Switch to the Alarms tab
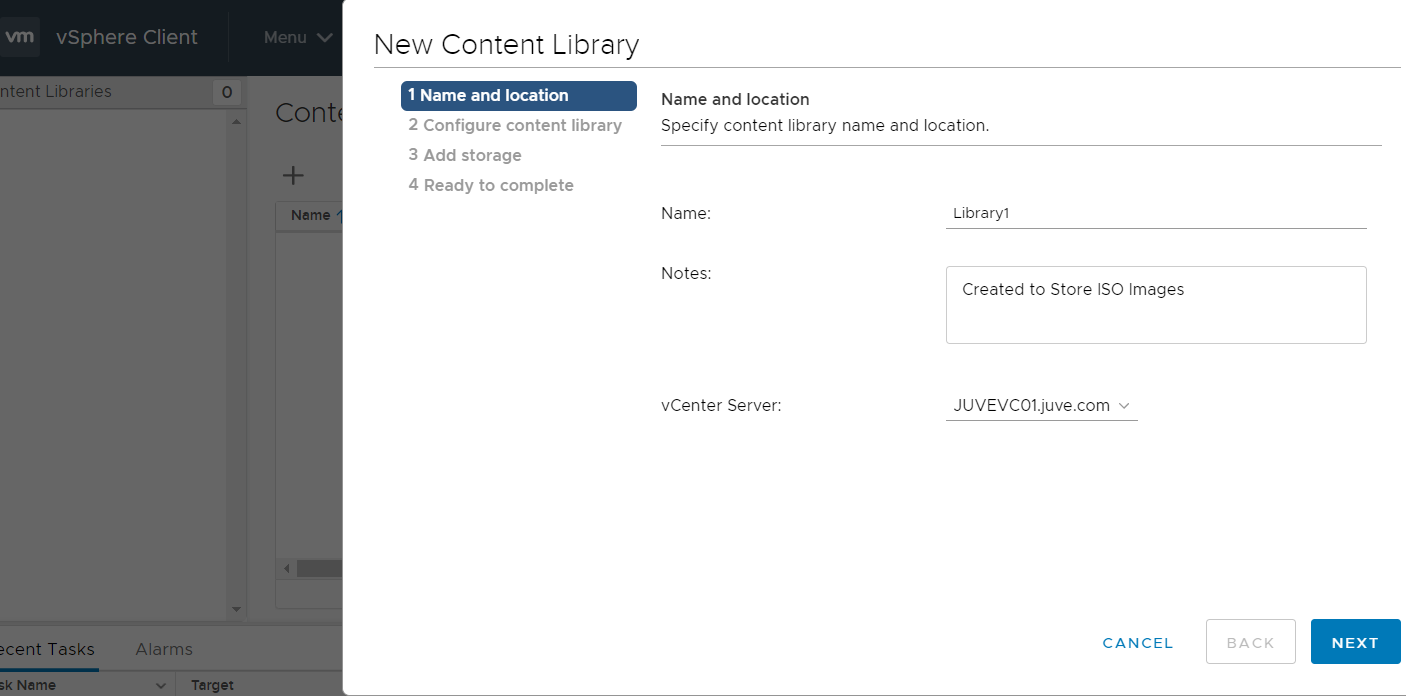The width and height of the screenshot is (1406, 696). [x=164, y=649]
